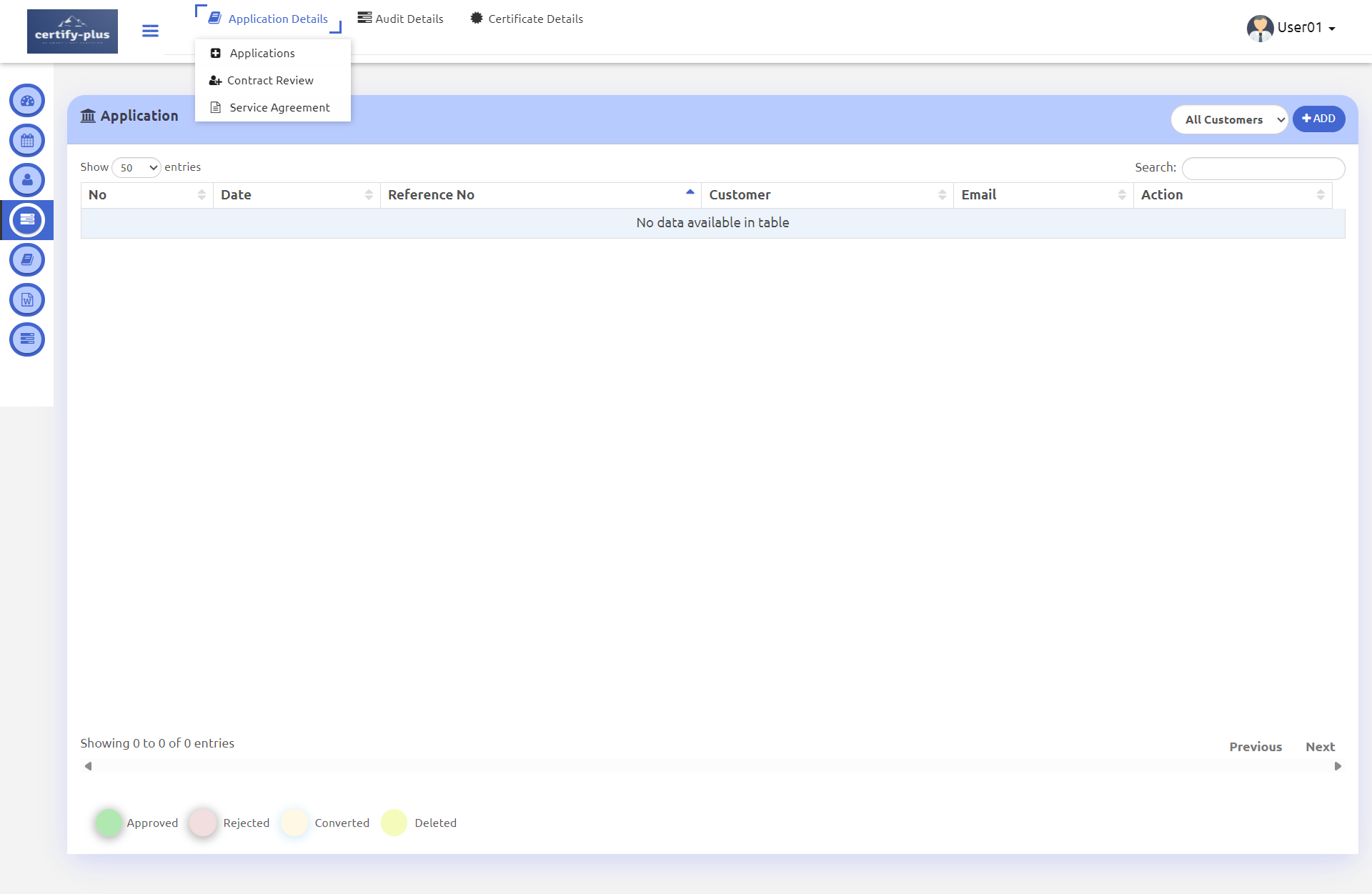
Task: Click the ADD button
Action: tap(1318, 119)
